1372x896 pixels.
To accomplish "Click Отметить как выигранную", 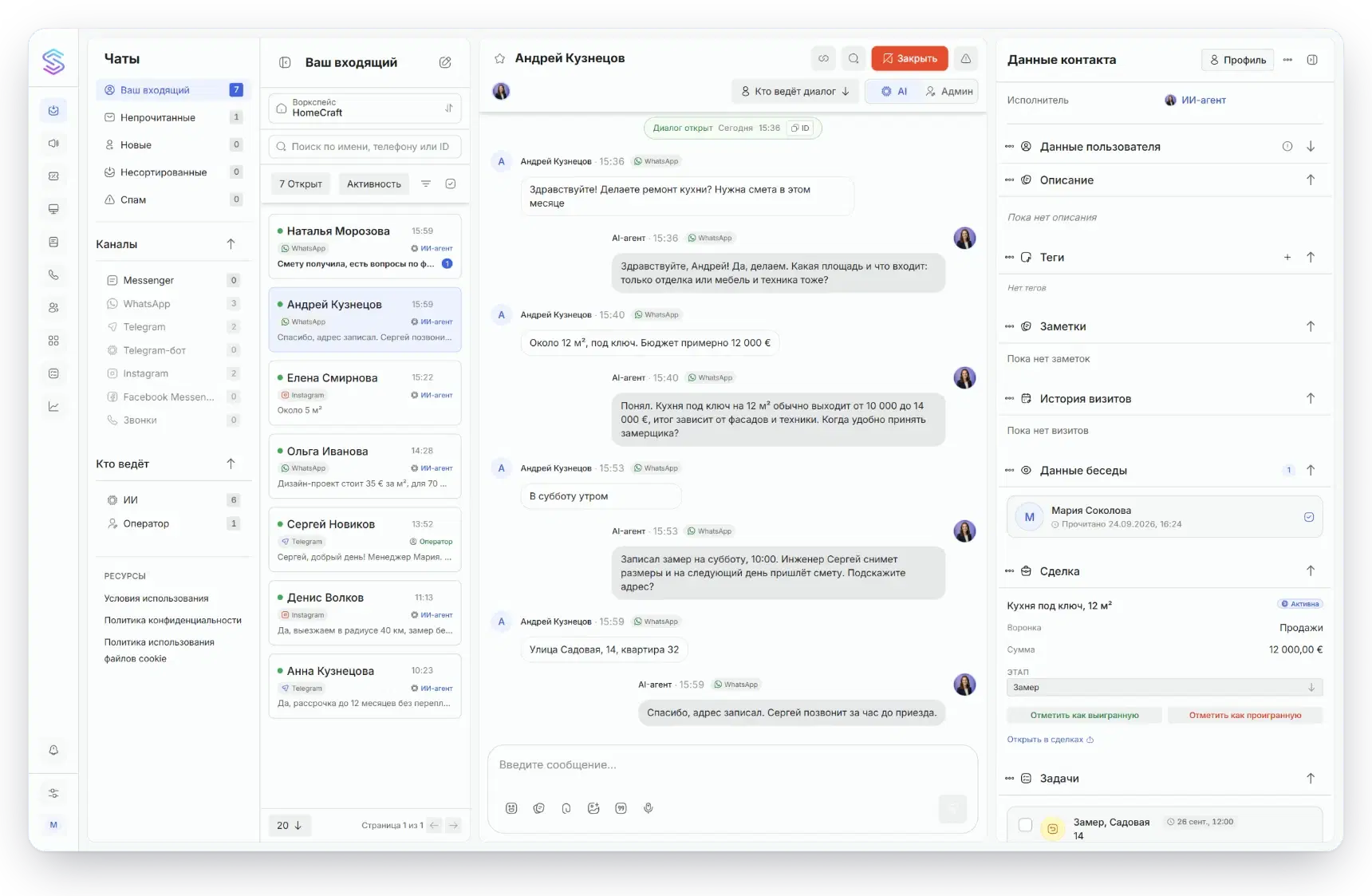I will click(1085, 716).
